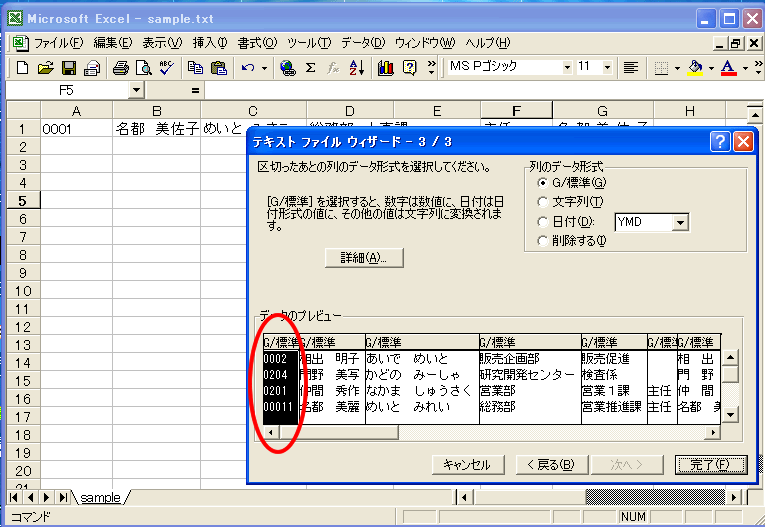The height and width of the screenshot is (527, 765).
Task: Open the MS Pゴシック font name dropdown
Action: tap(567, 68)
